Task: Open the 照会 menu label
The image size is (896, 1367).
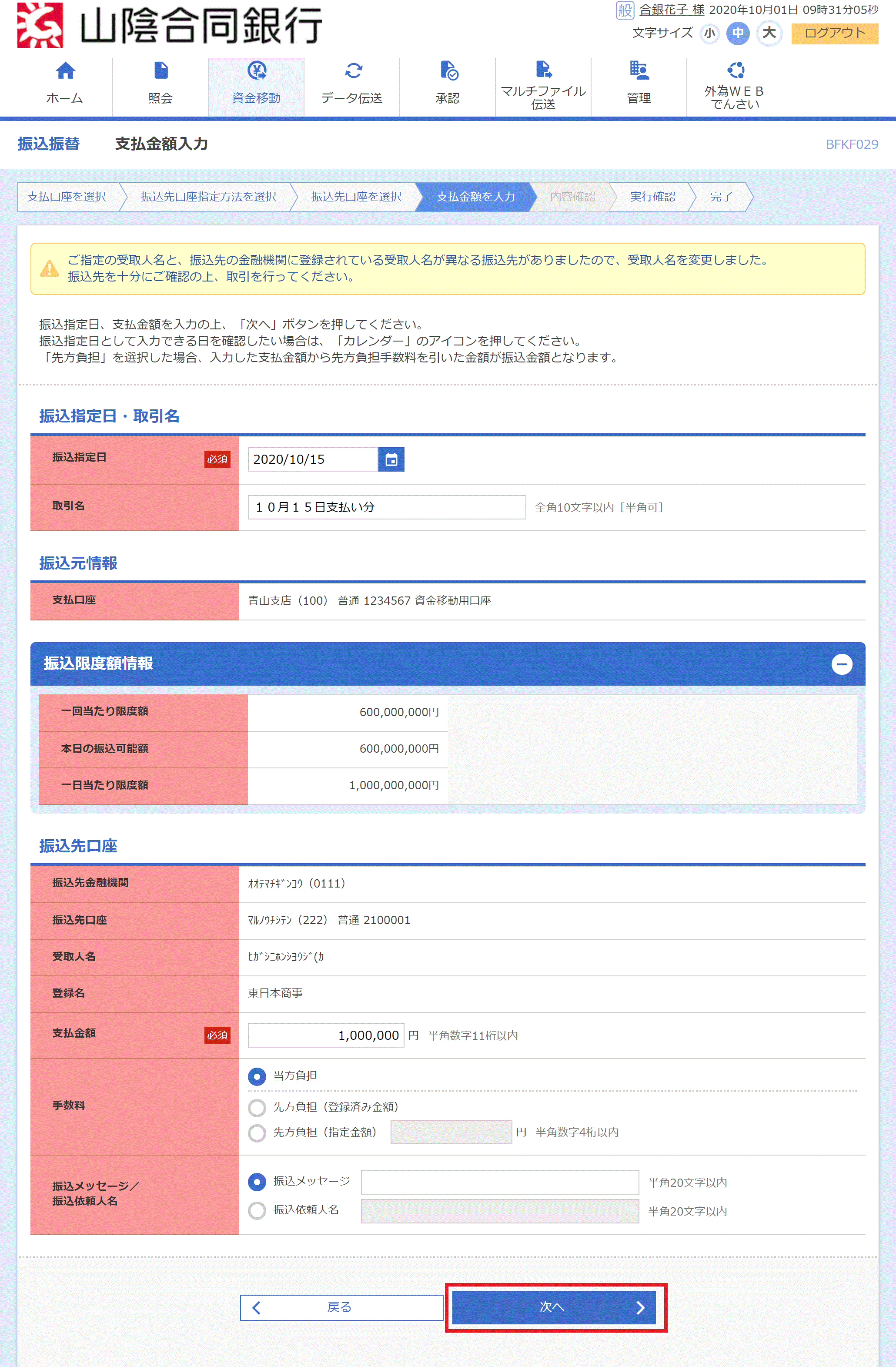Action: click(160, 98)
